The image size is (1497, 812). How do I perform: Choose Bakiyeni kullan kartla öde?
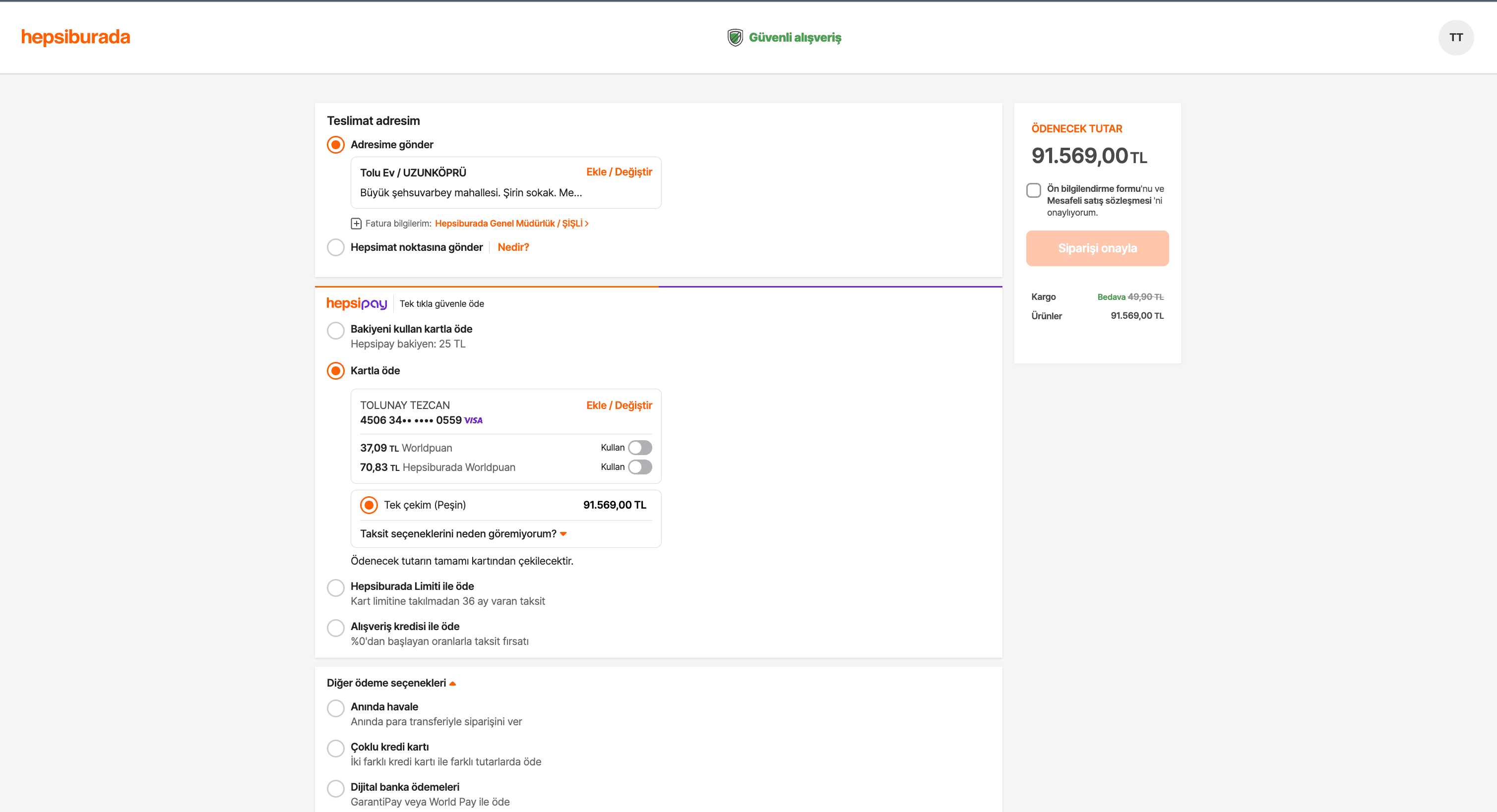coord(335,330)
